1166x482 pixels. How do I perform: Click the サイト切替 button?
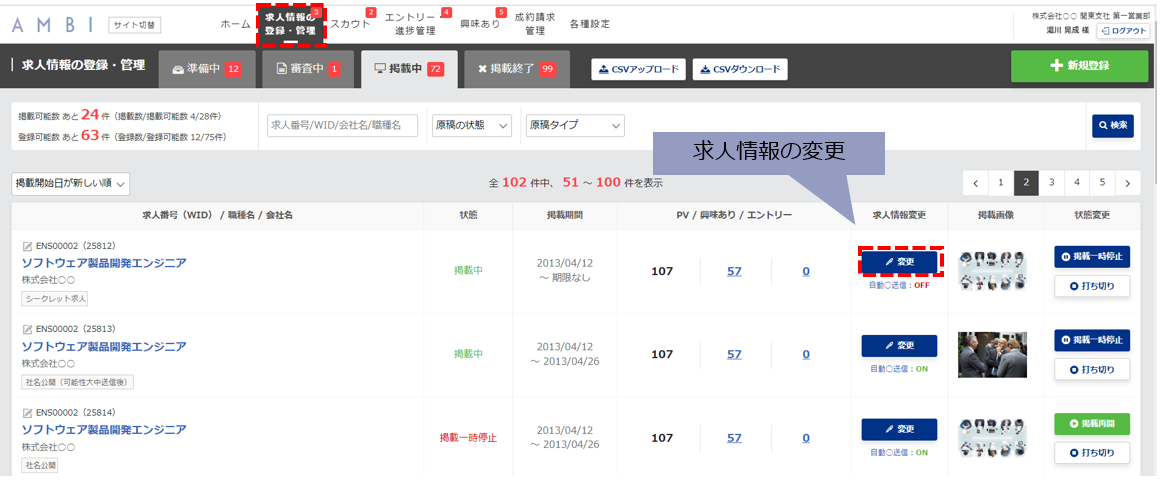(135, 25)
